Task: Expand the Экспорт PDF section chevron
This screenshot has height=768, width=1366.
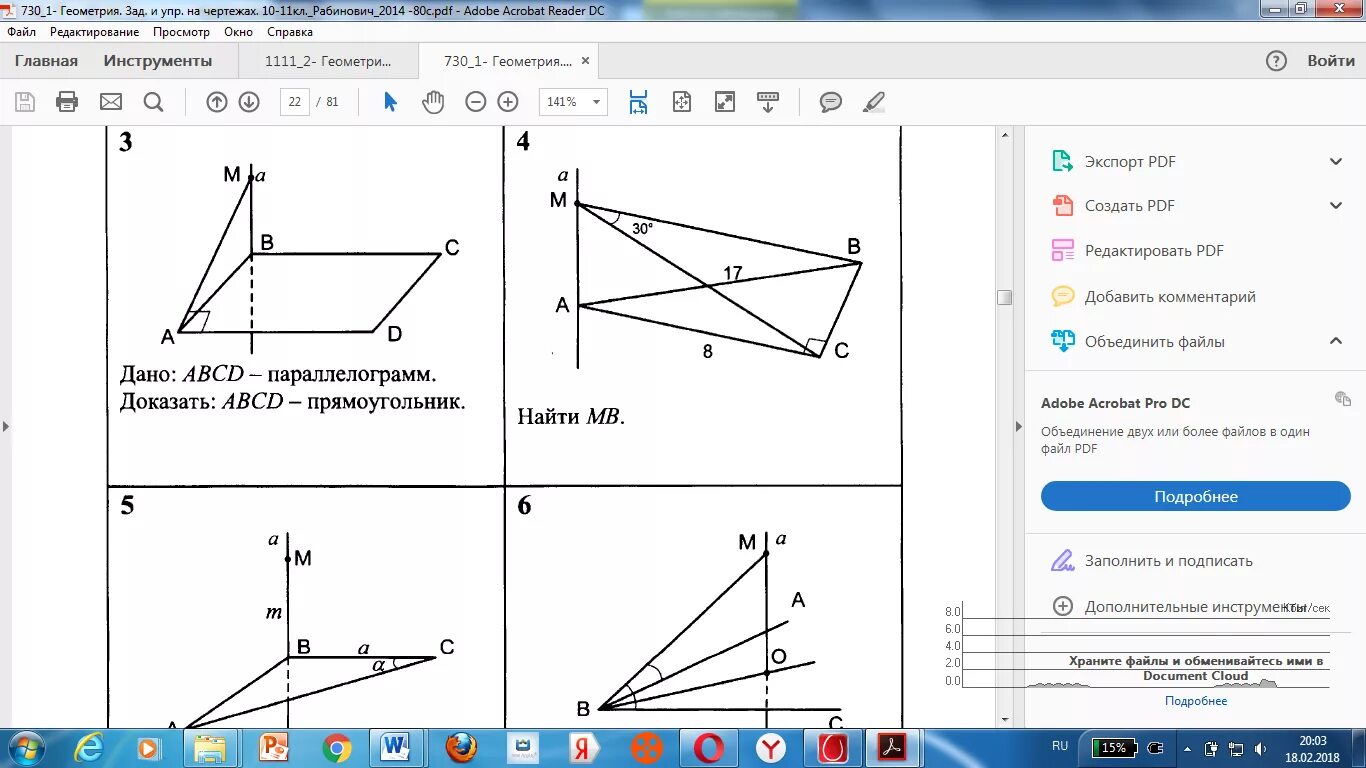Action: (x=1335, y=162)
